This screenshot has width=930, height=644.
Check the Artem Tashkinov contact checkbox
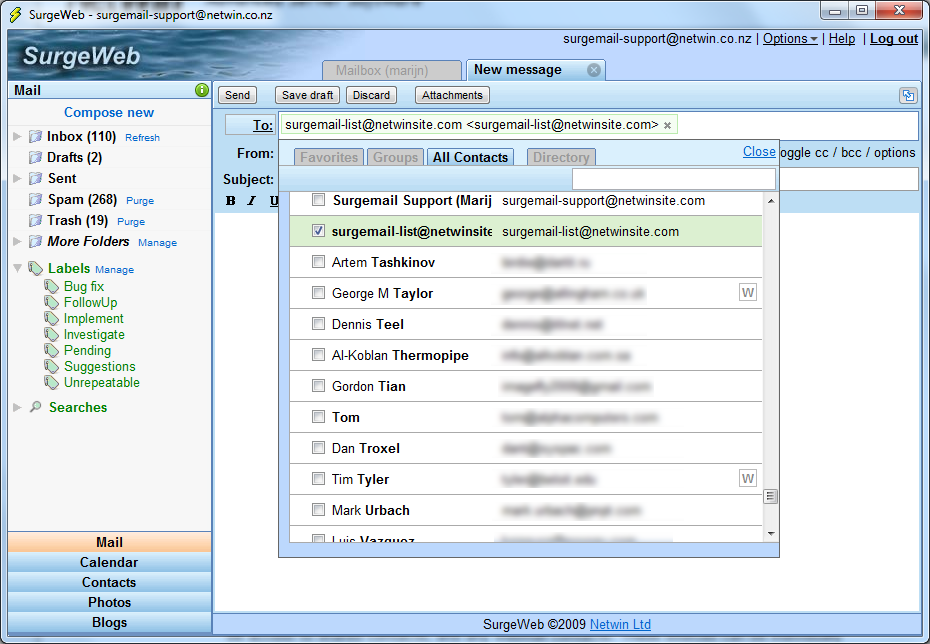click(x=318, y=263)
